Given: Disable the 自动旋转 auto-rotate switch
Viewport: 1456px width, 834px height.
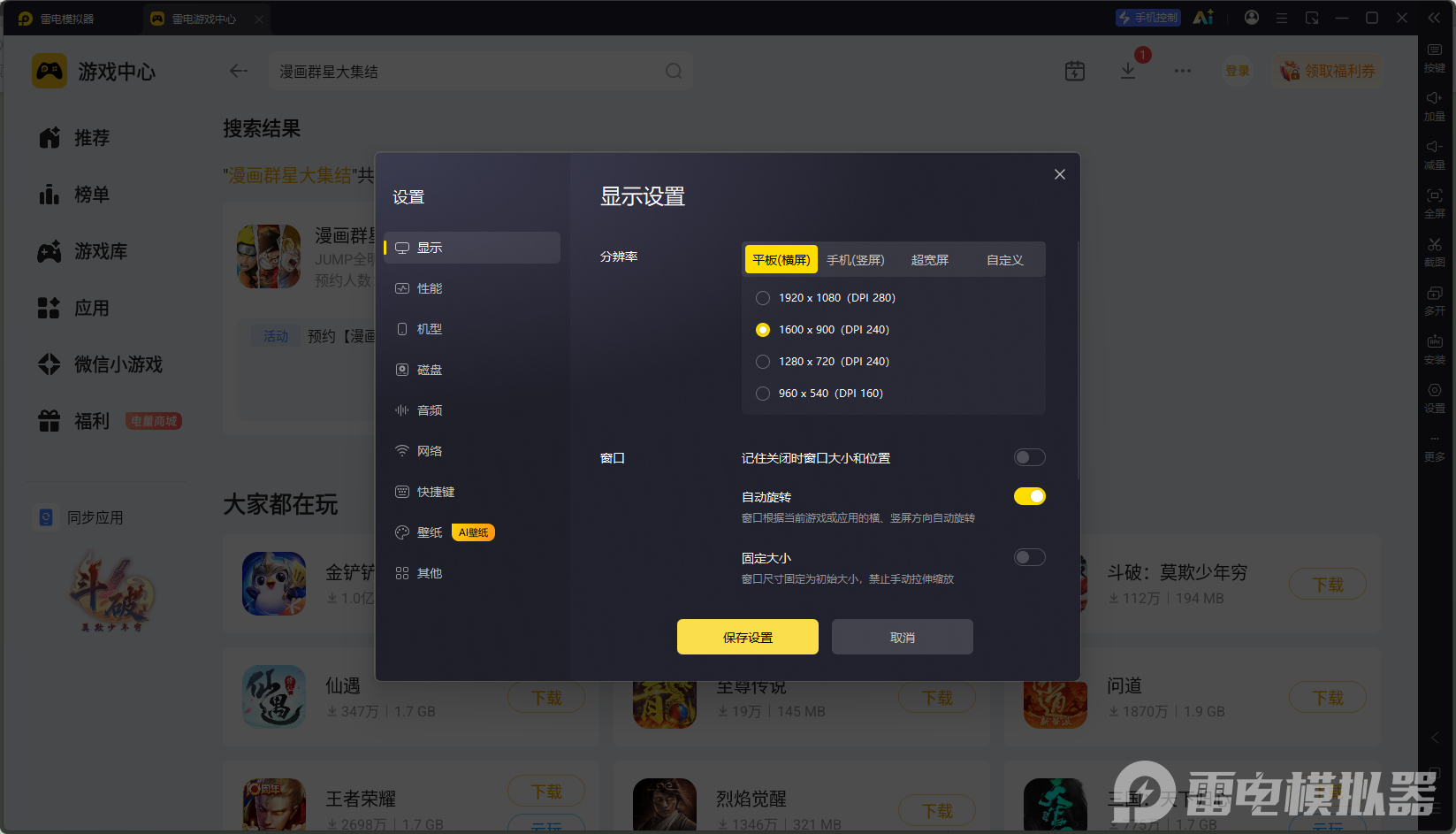Looking at the screenshot, I should 1030,496.
